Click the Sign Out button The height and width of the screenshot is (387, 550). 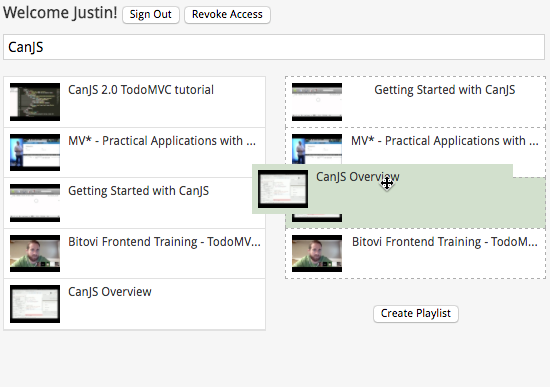click(151, 15)
